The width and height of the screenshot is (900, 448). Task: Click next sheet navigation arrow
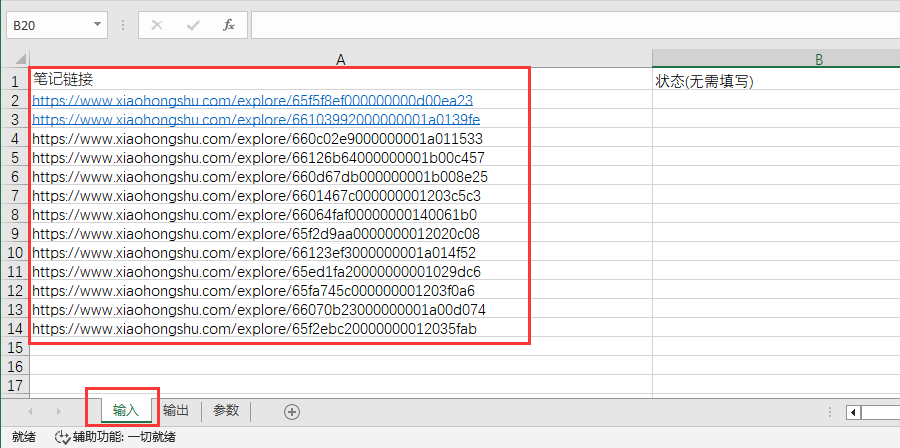pyautogui.click(x=59, y=411)
